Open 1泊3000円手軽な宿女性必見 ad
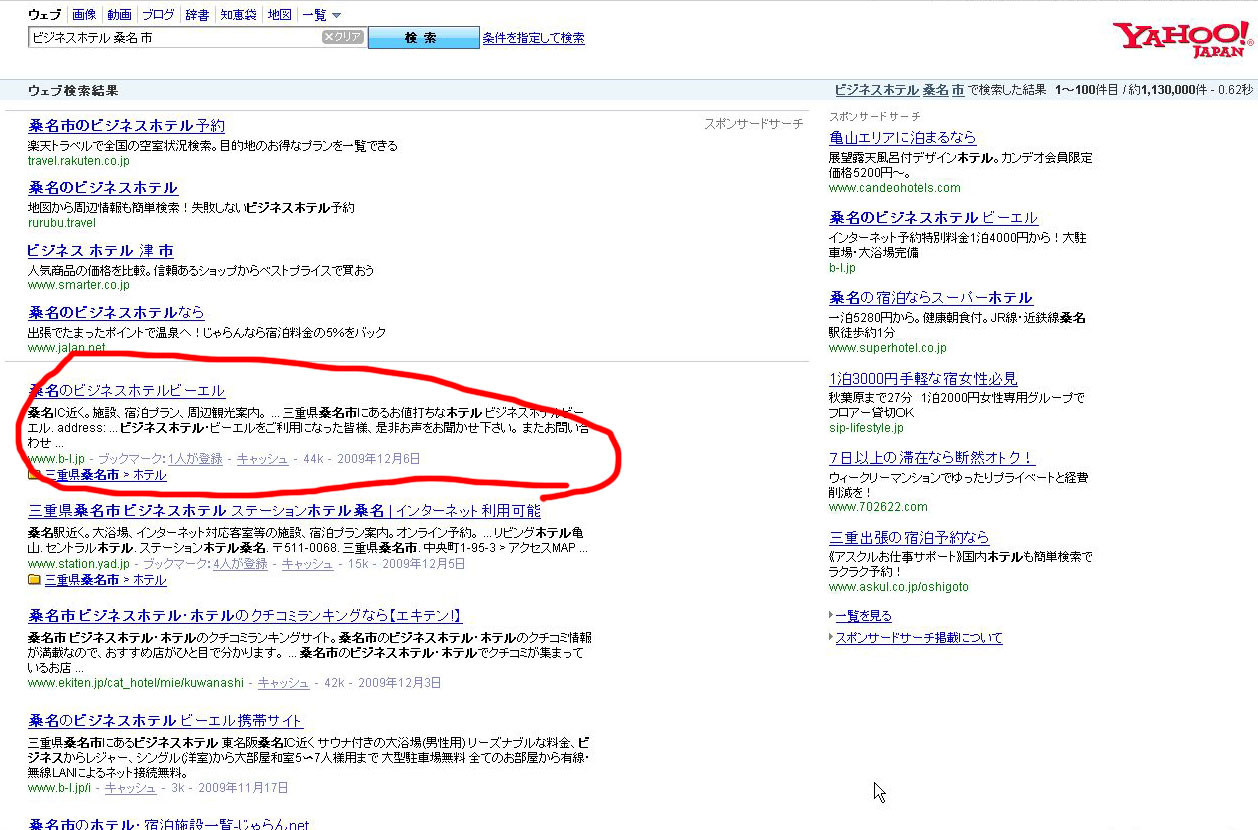This screenshot has height=830, width=1258. pyautogui.click(x=923, y=379)
